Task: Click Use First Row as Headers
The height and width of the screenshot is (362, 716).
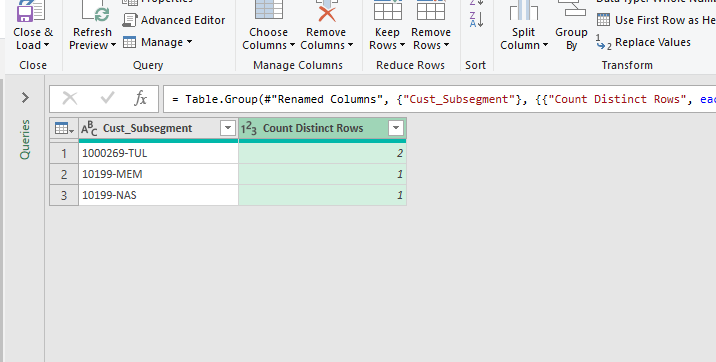Action: pos(656,20)
